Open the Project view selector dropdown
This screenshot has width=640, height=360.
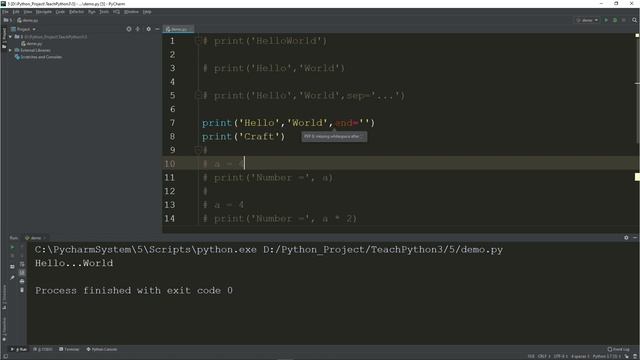pos(23,29)
